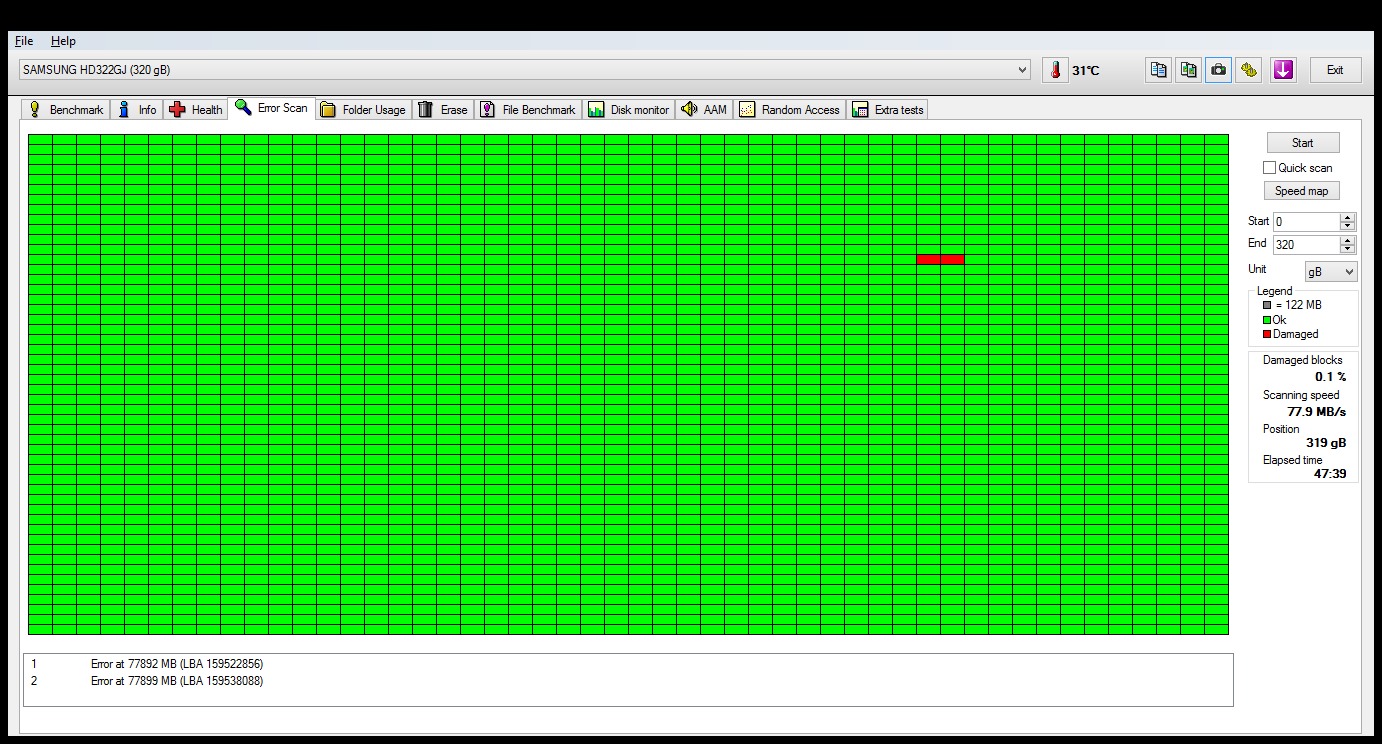Switch to the Erase tab
Viewport: 1382px width, 744px height.
[443, 110]
